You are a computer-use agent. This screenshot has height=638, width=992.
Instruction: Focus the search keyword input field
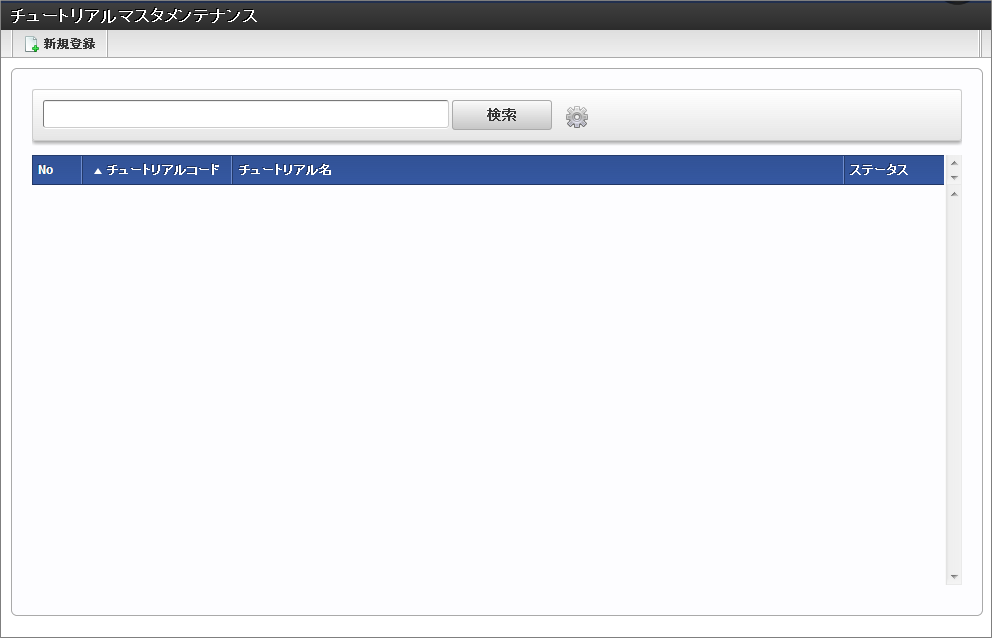point(245,114)
